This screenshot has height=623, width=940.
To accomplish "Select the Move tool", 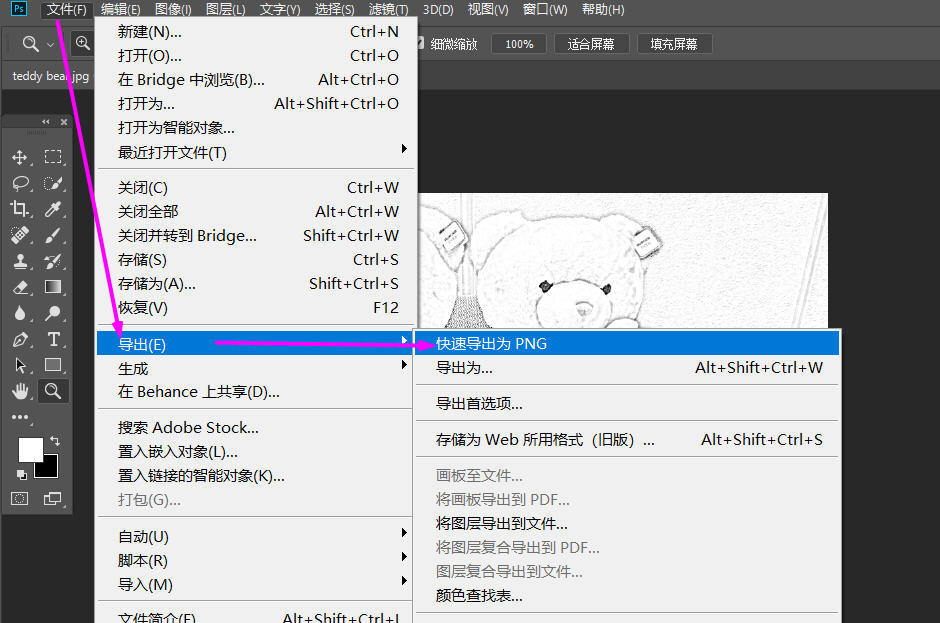I will (19, 157).
